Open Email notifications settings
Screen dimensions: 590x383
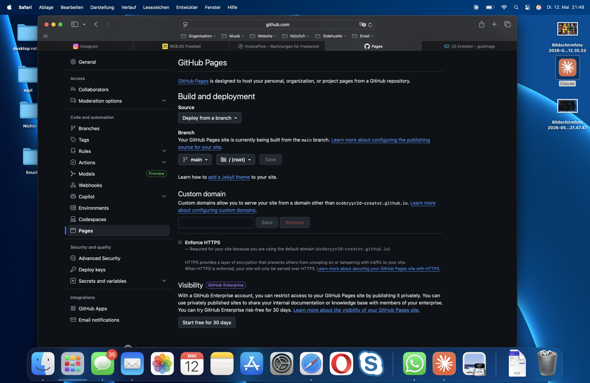[x=99, y=320]
